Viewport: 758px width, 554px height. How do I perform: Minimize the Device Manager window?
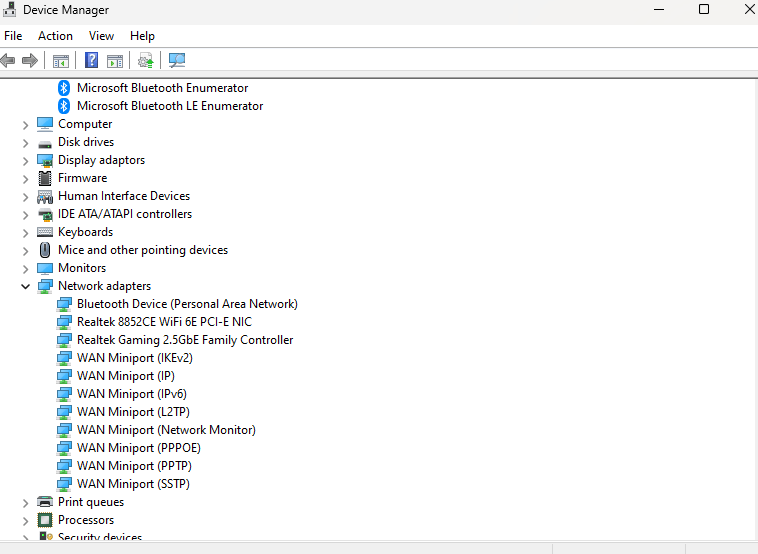(659, 9)
